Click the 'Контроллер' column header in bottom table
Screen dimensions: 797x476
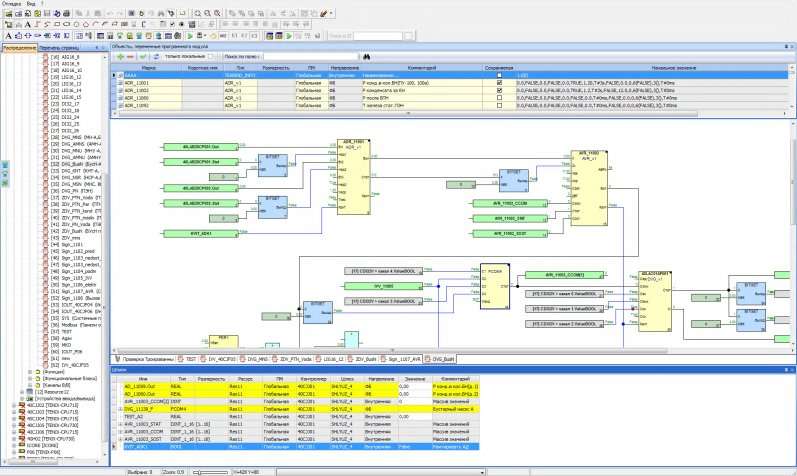pyautogui.click(x=313, y=379)
